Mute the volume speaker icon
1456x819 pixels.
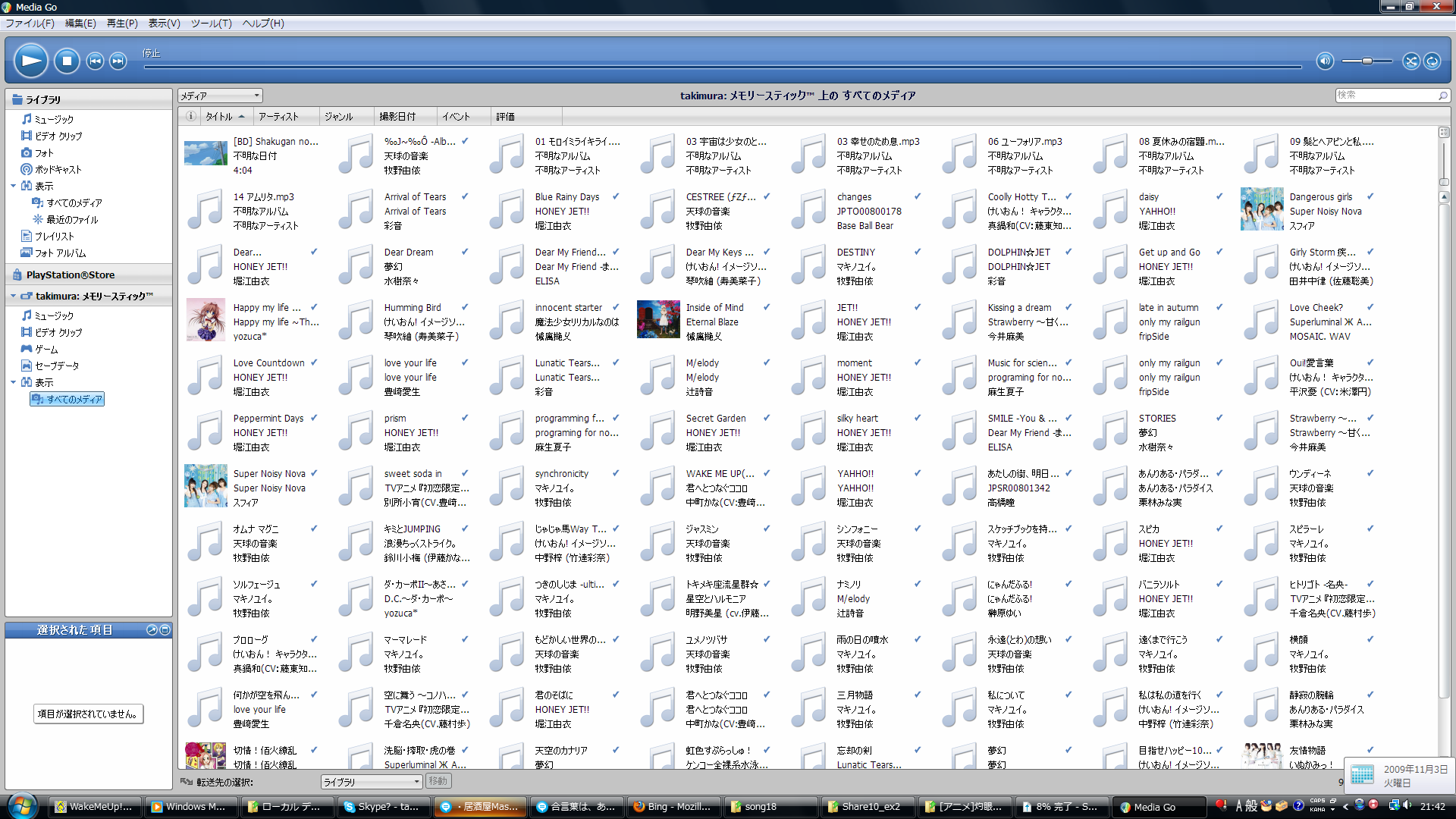click(1325, 61)
